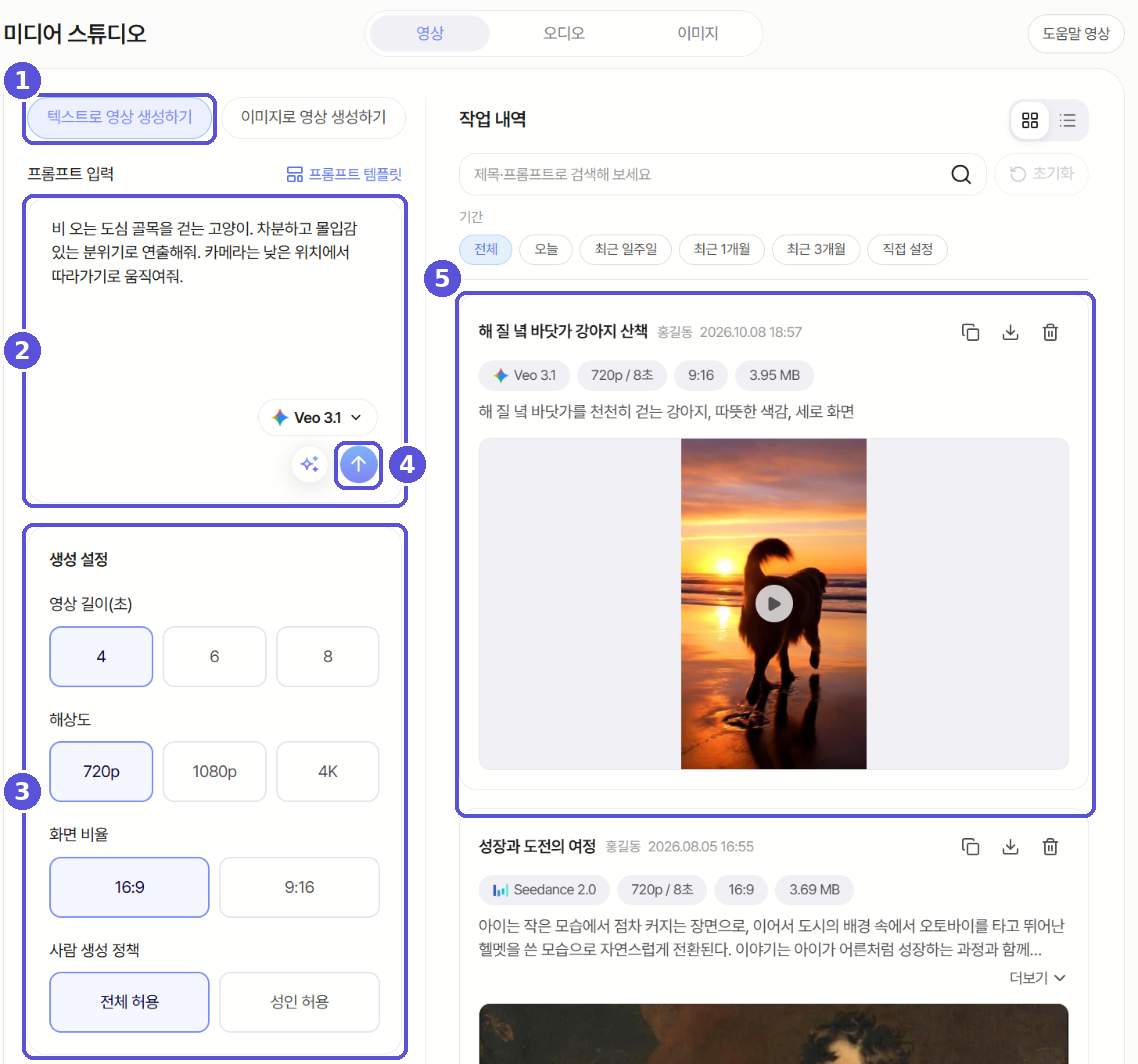Set video length to 6 seconds
Viewport: 1138px width, 1064px height.
(x=214, y=656)
